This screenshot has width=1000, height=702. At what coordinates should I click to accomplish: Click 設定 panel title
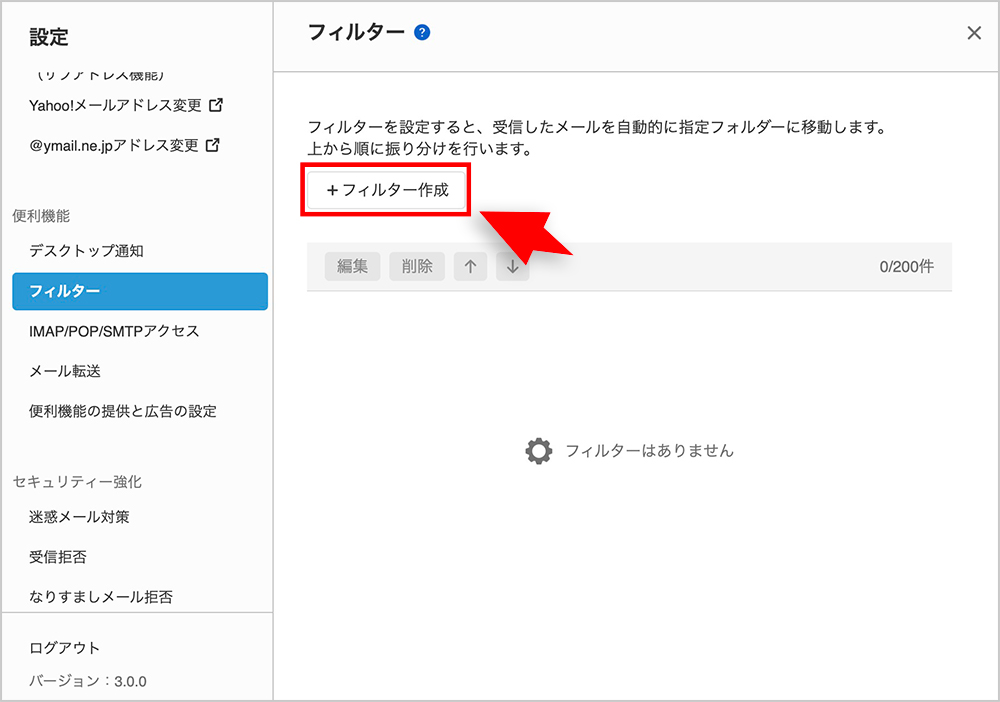pos(48,37)
